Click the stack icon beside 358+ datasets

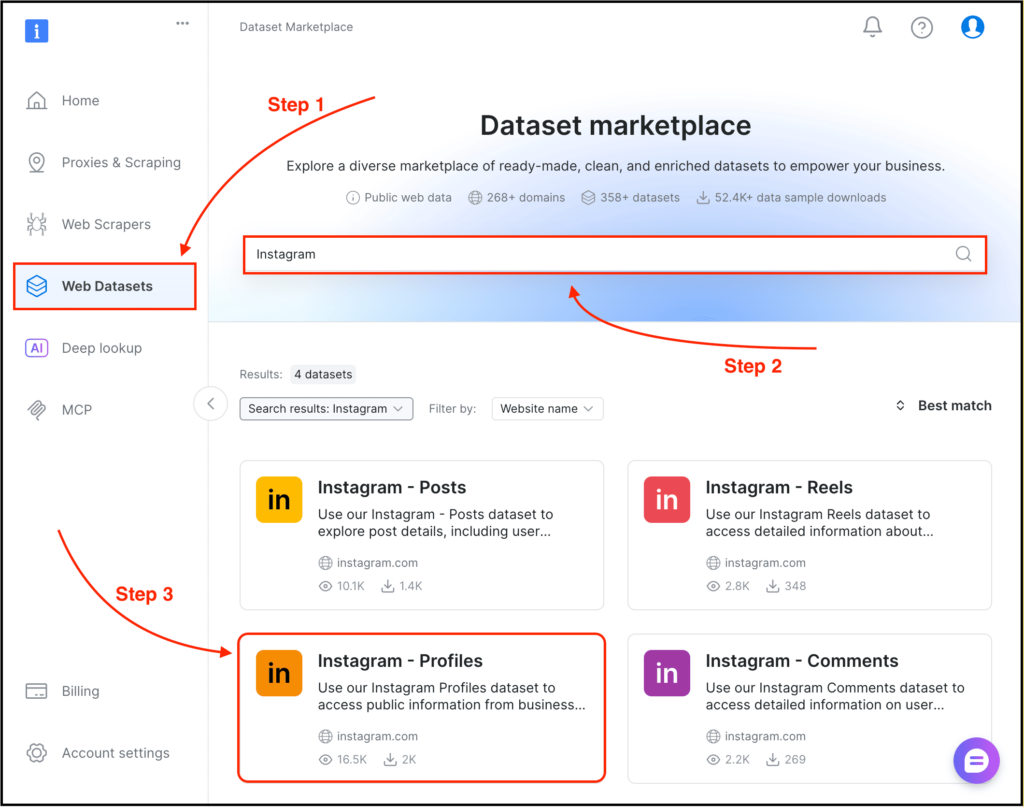point(588,198)
